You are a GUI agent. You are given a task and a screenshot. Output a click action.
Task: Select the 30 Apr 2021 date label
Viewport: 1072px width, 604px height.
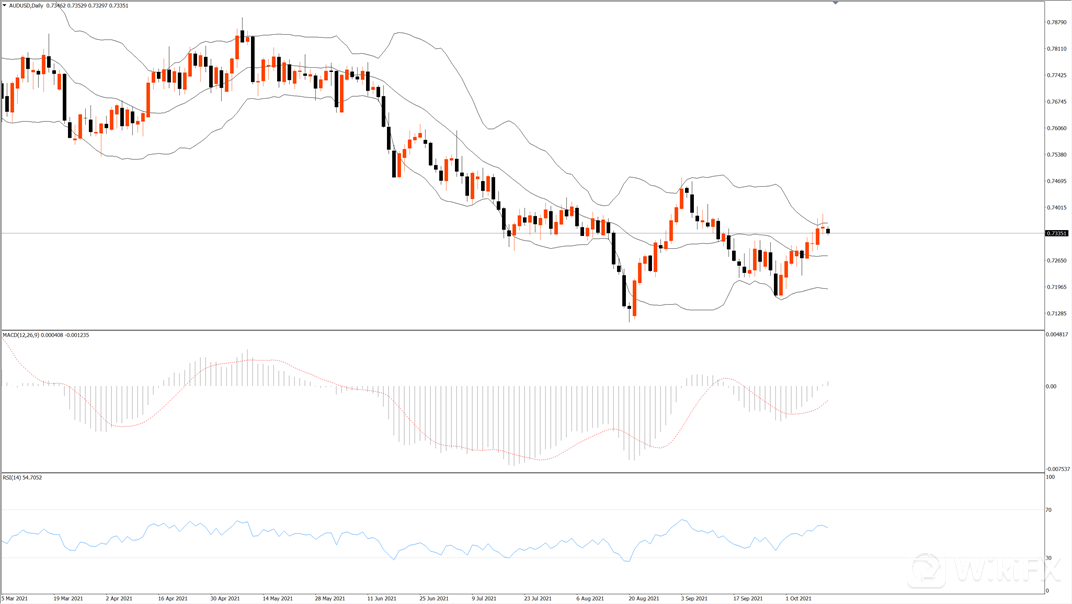coord(226,599)
